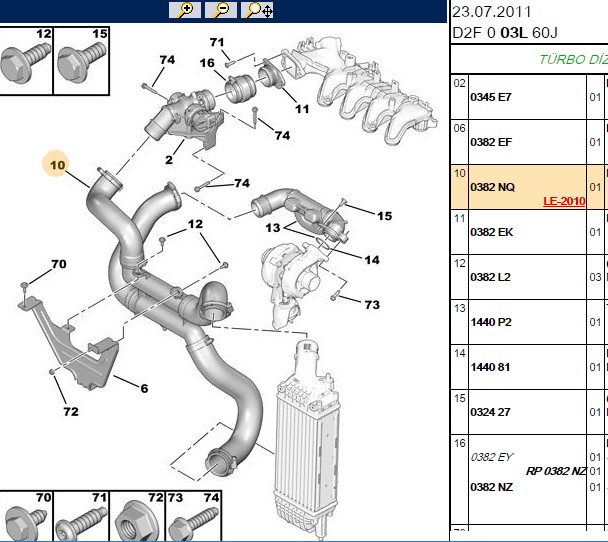Viewport: 608px width, 542px height.
Task: Open the LE-2010 link
Action: [x=564, y=201]
